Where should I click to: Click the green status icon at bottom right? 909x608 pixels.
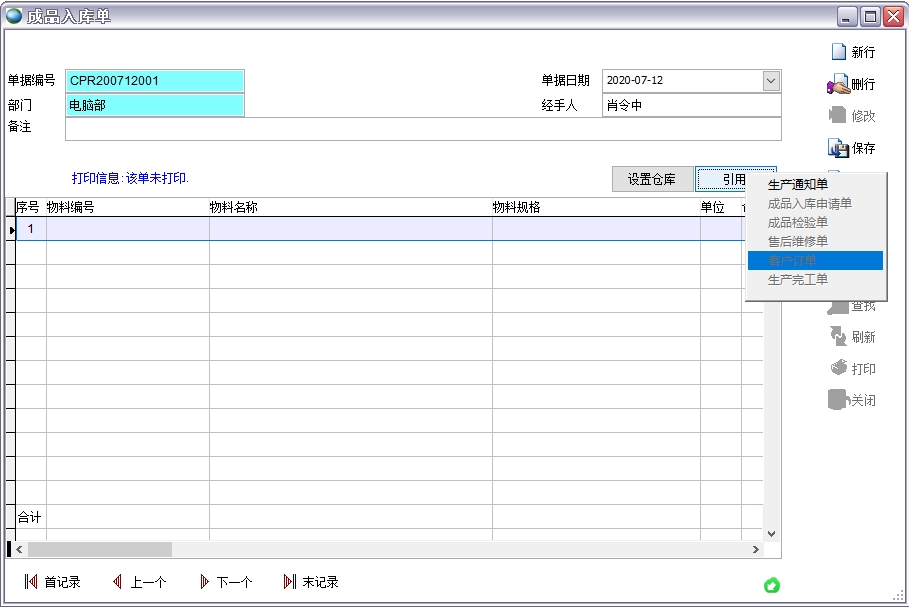click(771, 584)
